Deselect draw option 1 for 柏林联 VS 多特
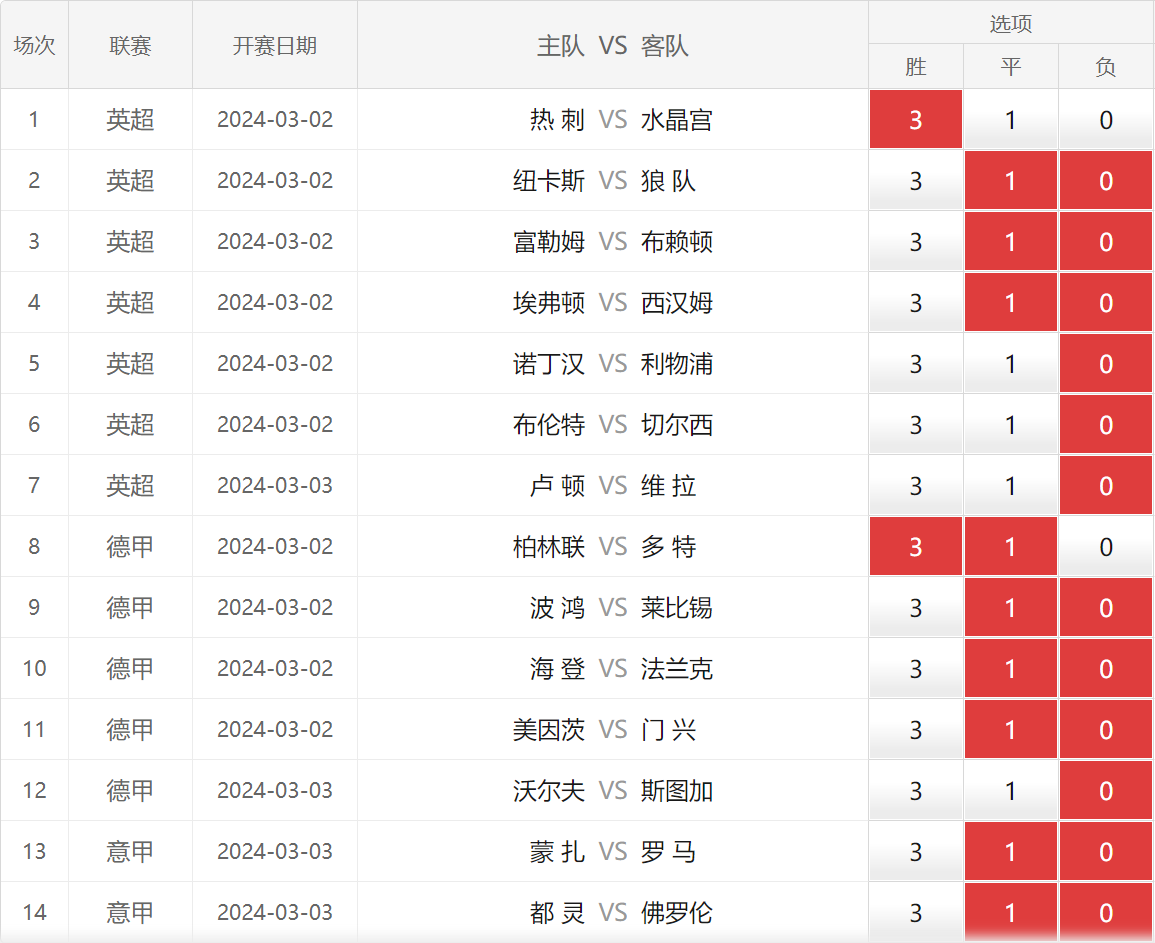This screenshot has width=1155, height=943. coord(1011,547)
